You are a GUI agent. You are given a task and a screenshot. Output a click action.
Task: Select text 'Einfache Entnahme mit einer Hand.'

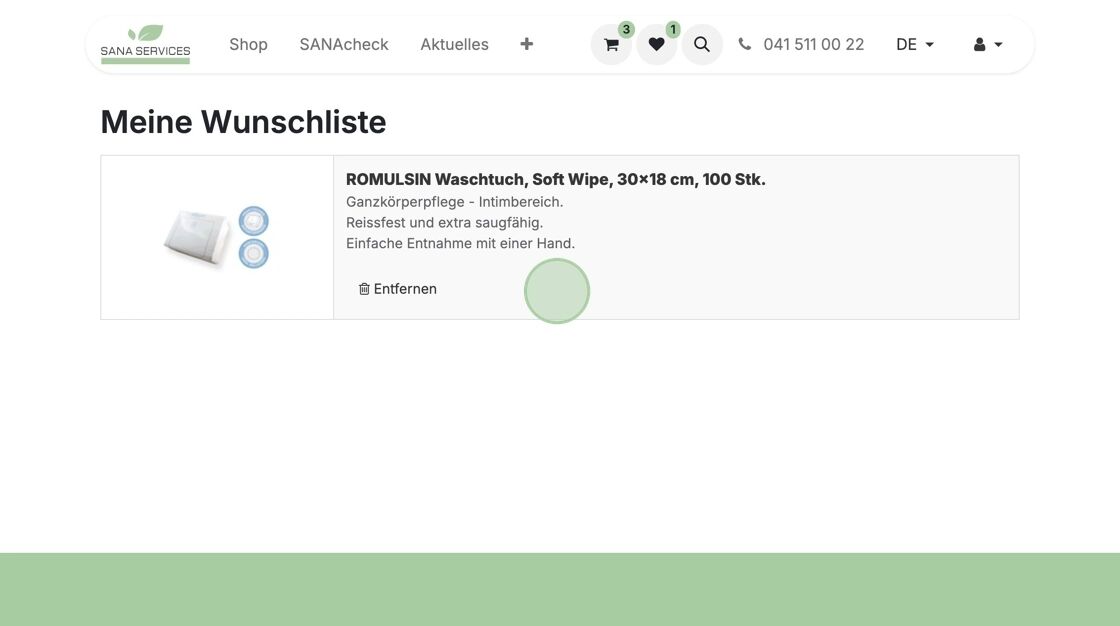click(x=460, y=243)
